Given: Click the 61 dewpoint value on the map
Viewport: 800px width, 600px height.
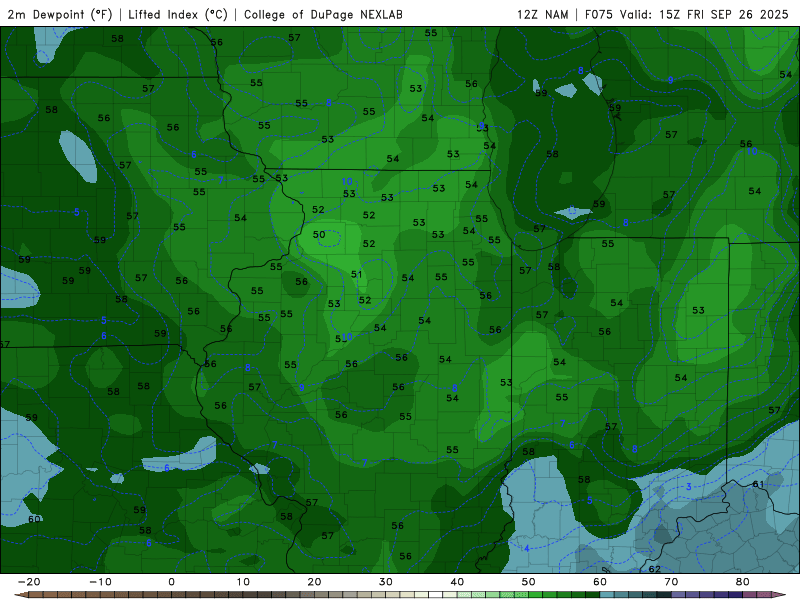Looking at the screenshot, I should click(759, 484).
